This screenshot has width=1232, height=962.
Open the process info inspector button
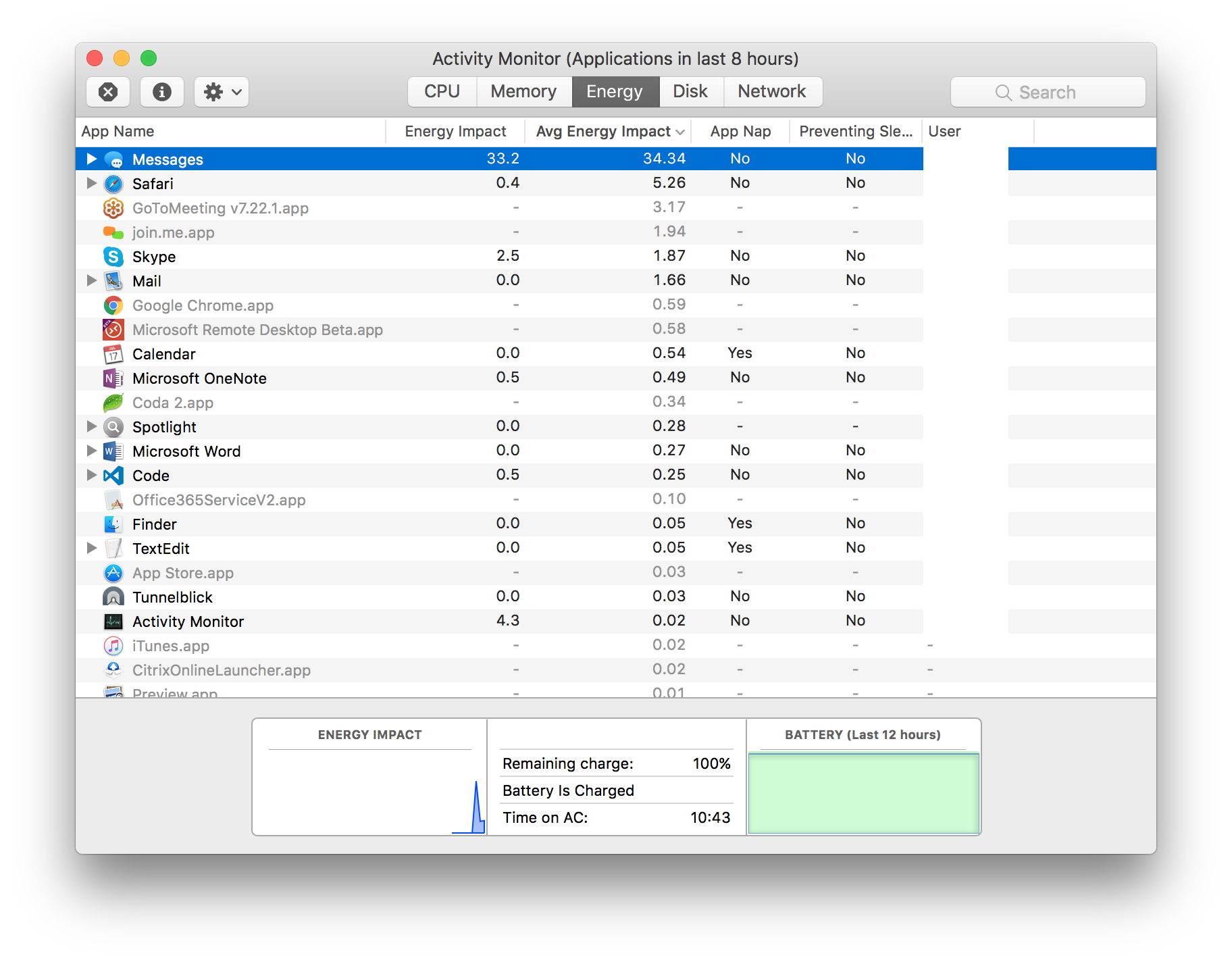162,92
